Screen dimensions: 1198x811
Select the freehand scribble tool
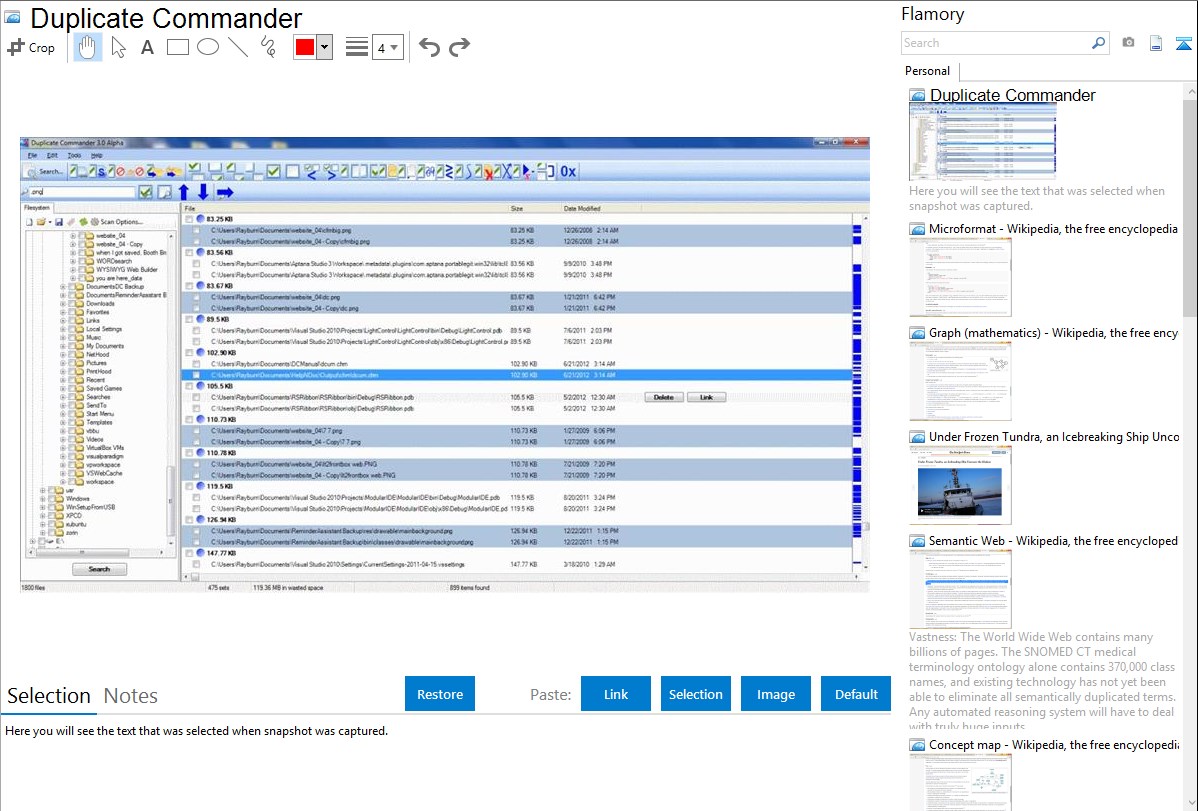point(268,47)
